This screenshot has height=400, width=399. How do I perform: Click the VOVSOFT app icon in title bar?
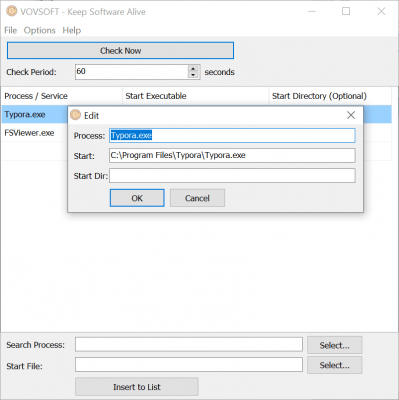click(12, 11)
